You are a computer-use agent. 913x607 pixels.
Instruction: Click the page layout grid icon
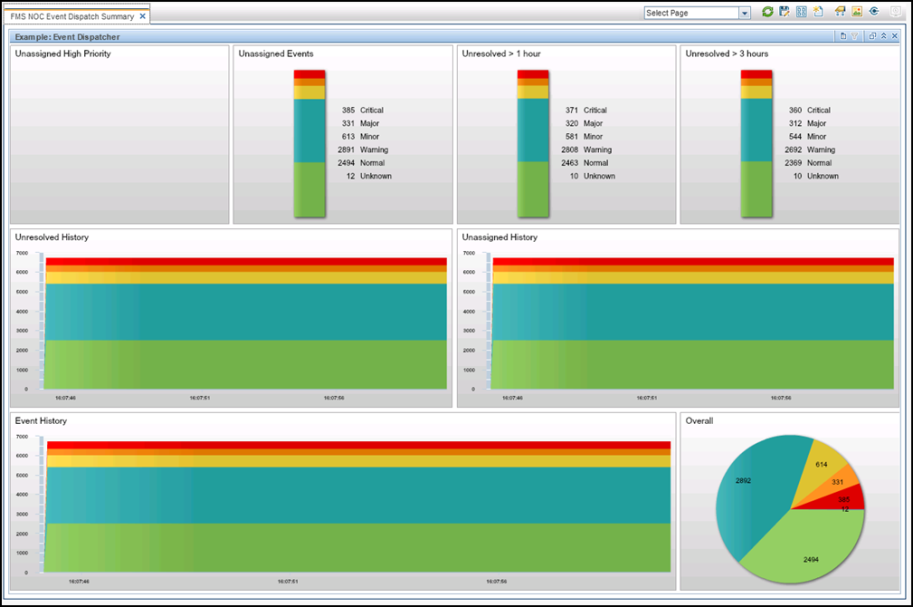click(x=801, y=12)
